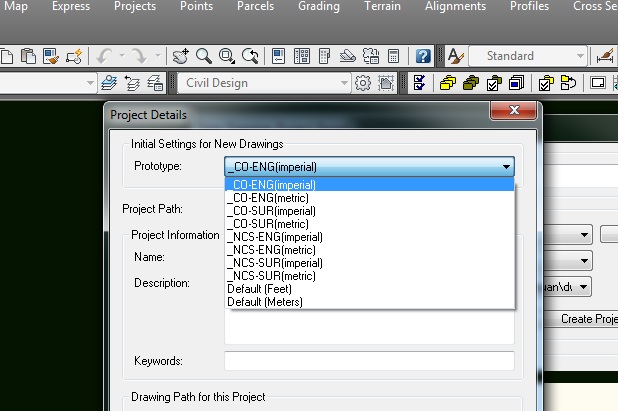618x411 pixels.
Task: Click the Layer Properties Manager icon
Action: [109, 83]
